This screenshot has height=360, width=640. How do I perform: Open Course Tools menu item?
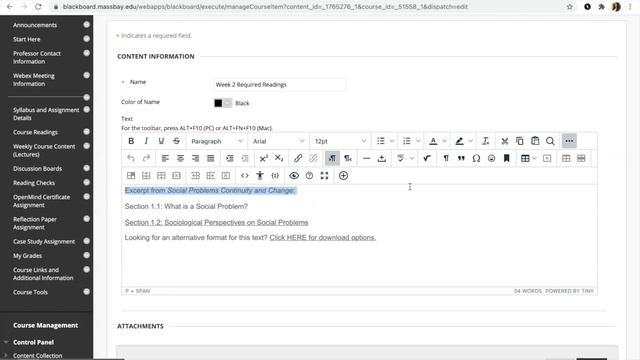30,292
